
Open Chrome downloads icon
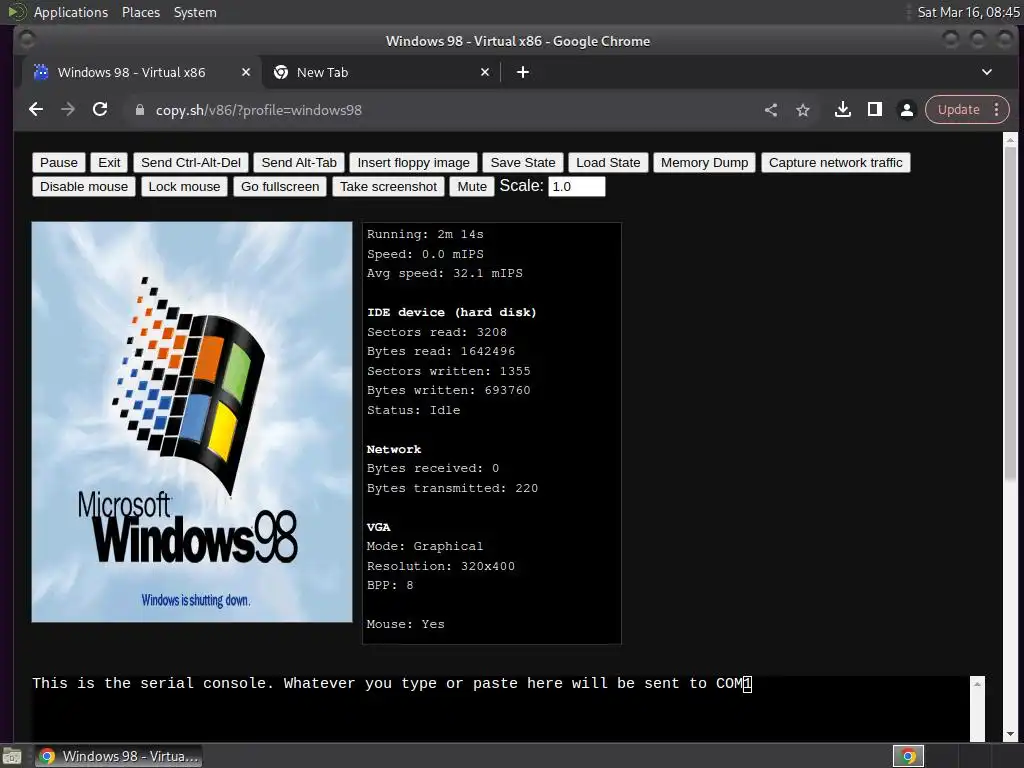click(842, 110)
